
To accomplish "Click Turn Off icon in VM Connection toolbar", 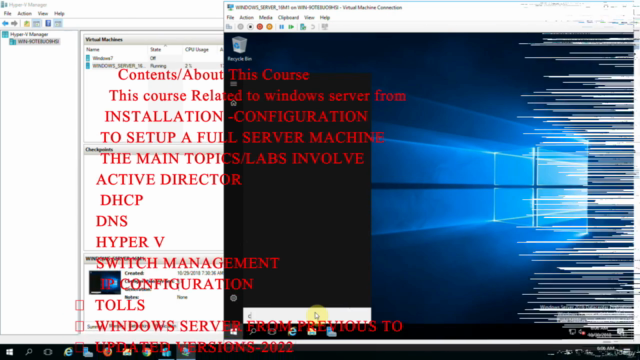I will point(250,27).
